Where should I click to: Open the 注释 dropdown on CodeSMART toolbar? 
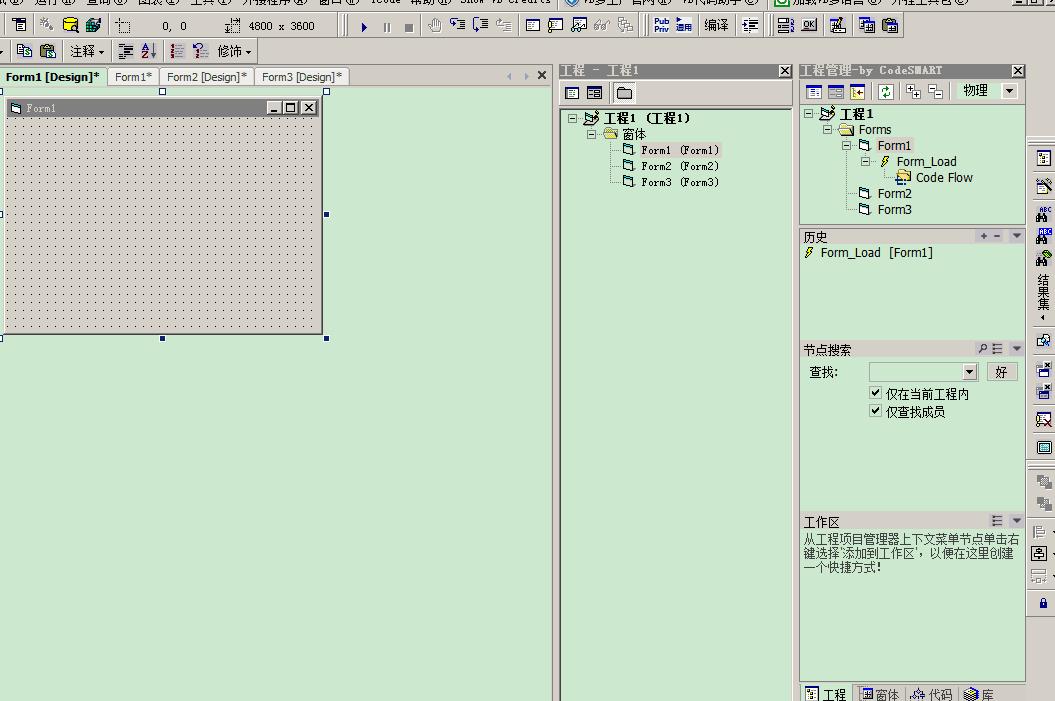103,50
